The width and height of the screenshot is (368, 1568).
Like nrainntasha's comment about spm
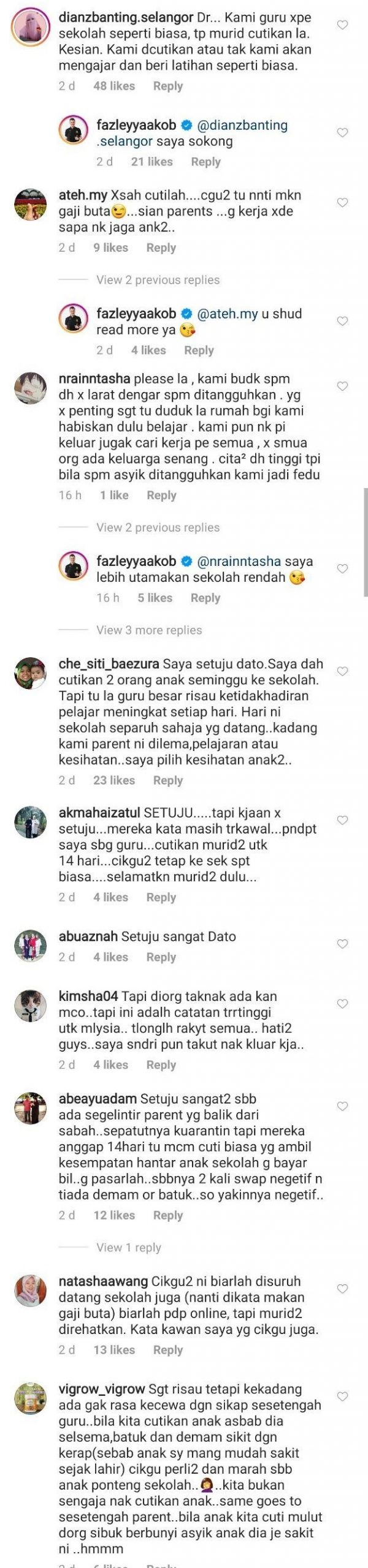(343, 386)
